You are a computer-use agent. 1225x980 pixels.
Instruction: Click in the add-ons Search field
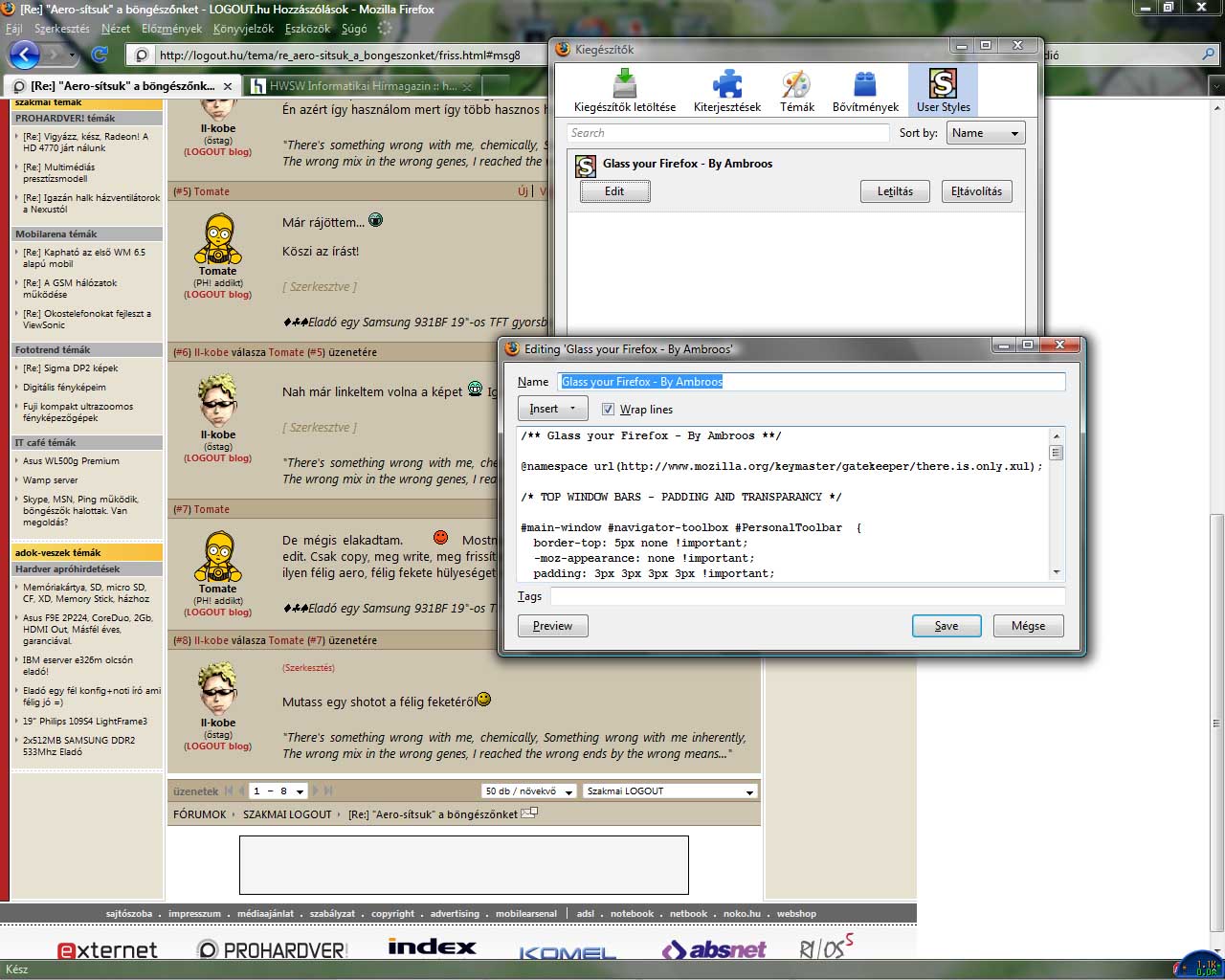[x=728, y=133]
